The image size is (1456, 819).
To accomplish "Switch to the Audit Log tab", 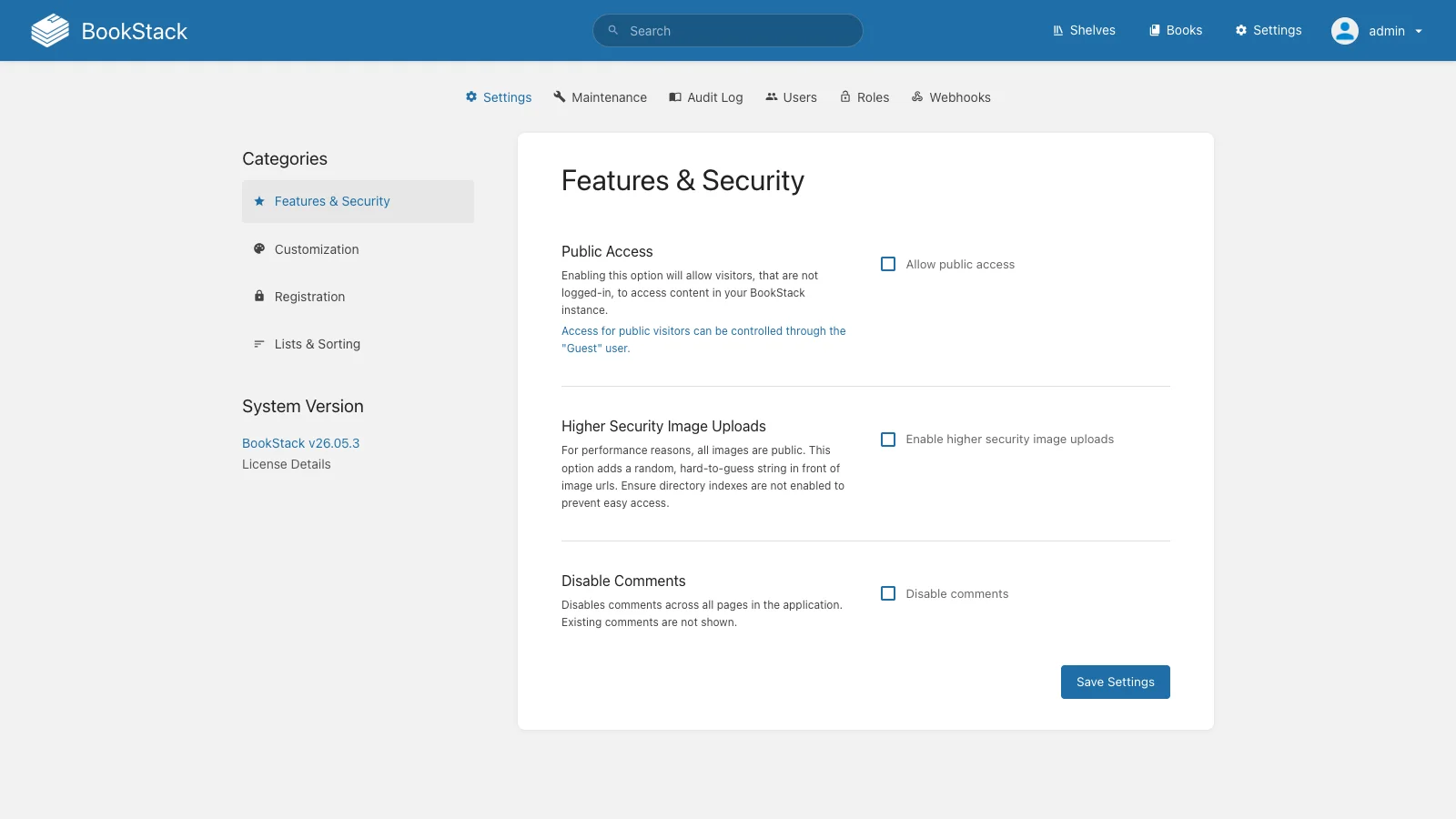I will tap(706, 97).
